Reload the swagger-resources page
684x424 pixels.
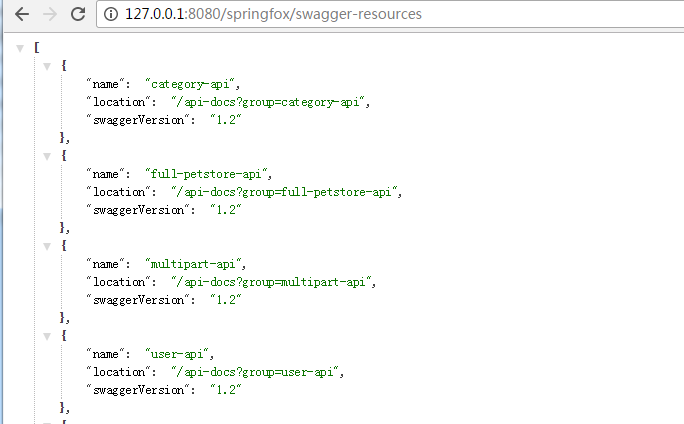78,14
